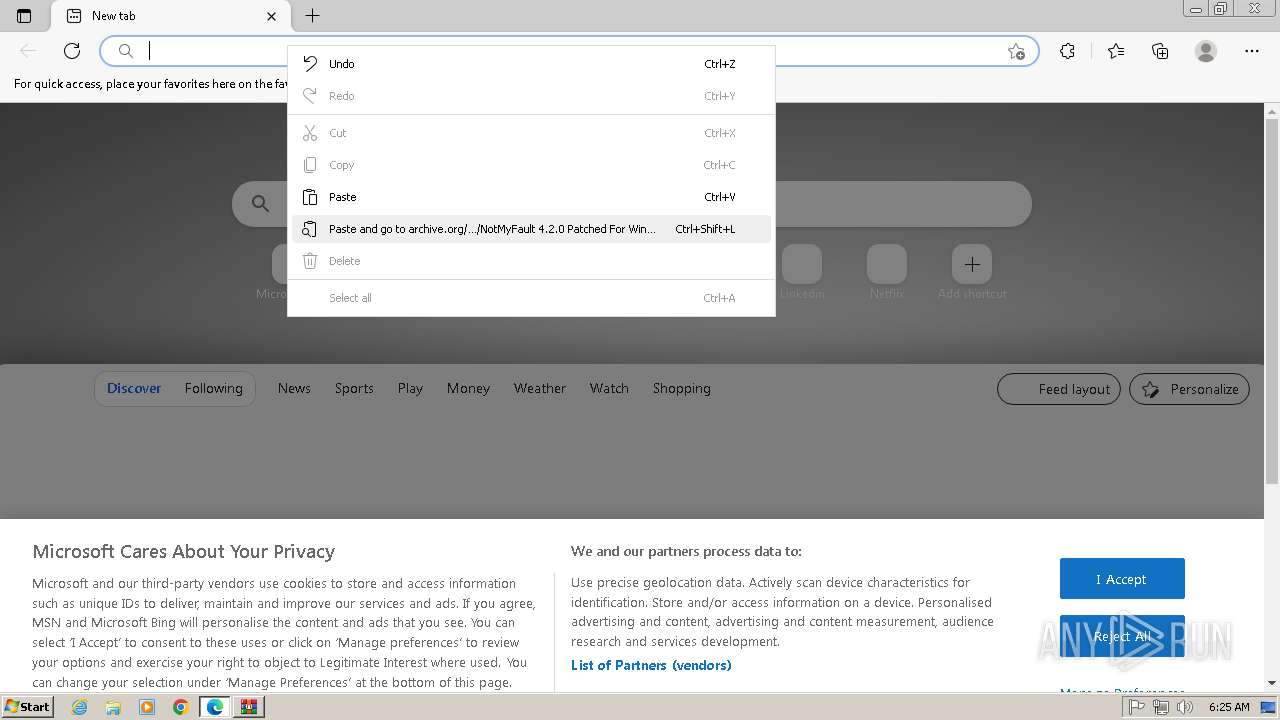The height and width of the screenshot is (720, 1280).
Task: Open the Shopping category
Action: tap(682, 388)
